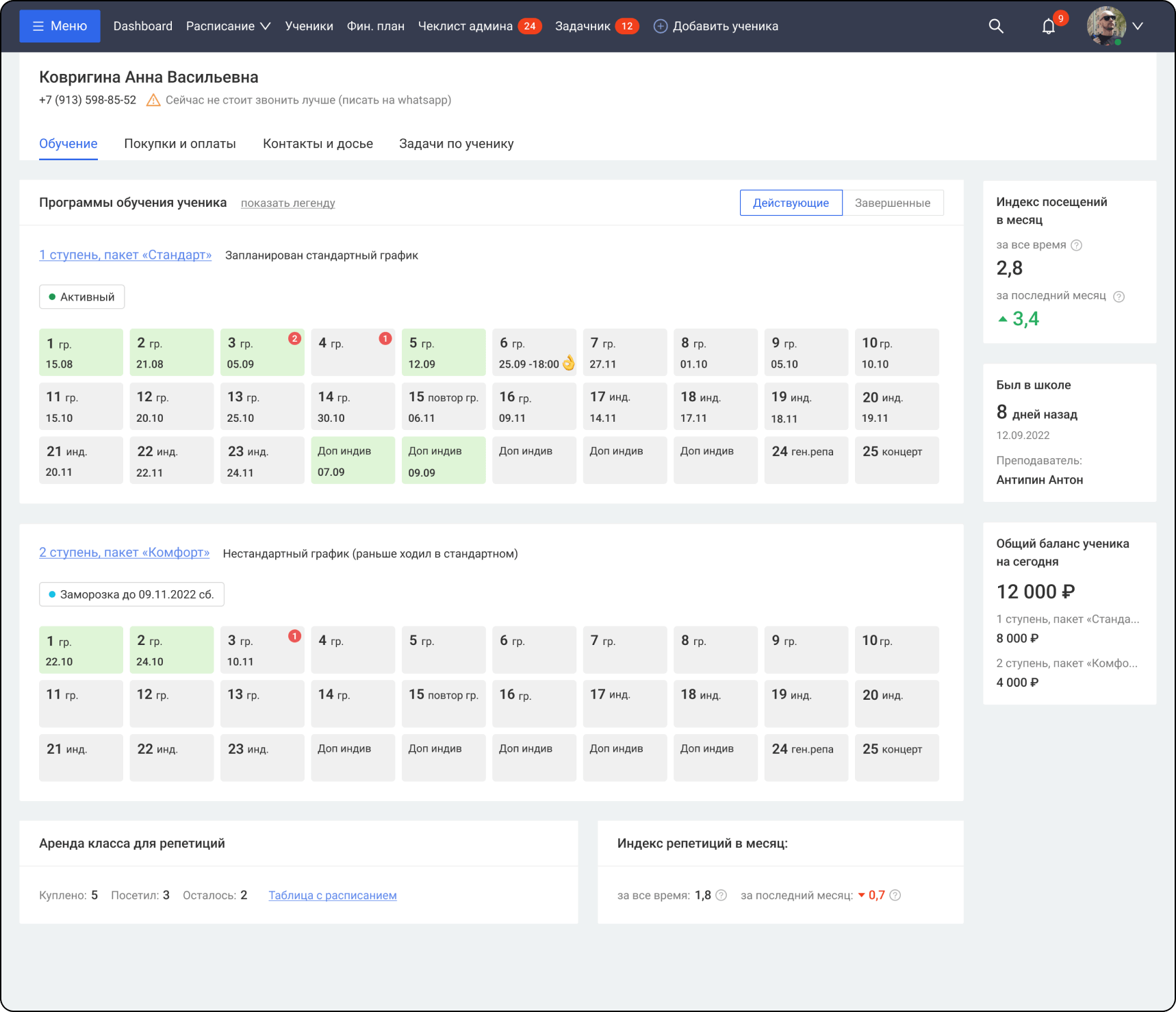Switch to Завершенные programs
Image resolution: width=1176 pixels, height=1012 pixels.
pyautogui.click(x=892, y=203)
